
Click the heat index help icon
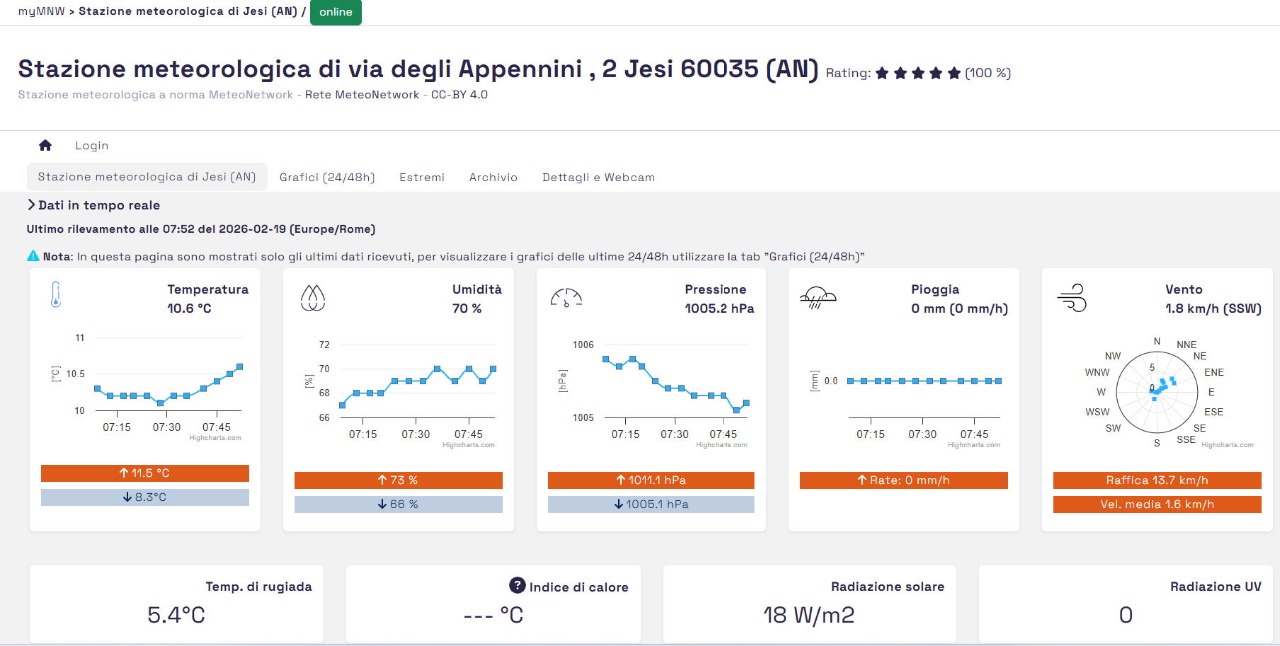pos(517,586)
